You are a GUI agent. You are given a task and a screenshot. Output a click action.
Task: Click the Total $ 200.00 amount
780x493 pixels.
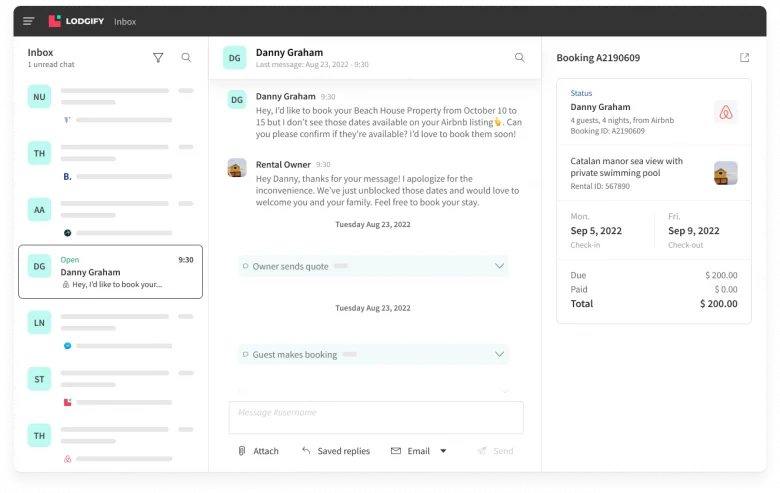[718, 304]
